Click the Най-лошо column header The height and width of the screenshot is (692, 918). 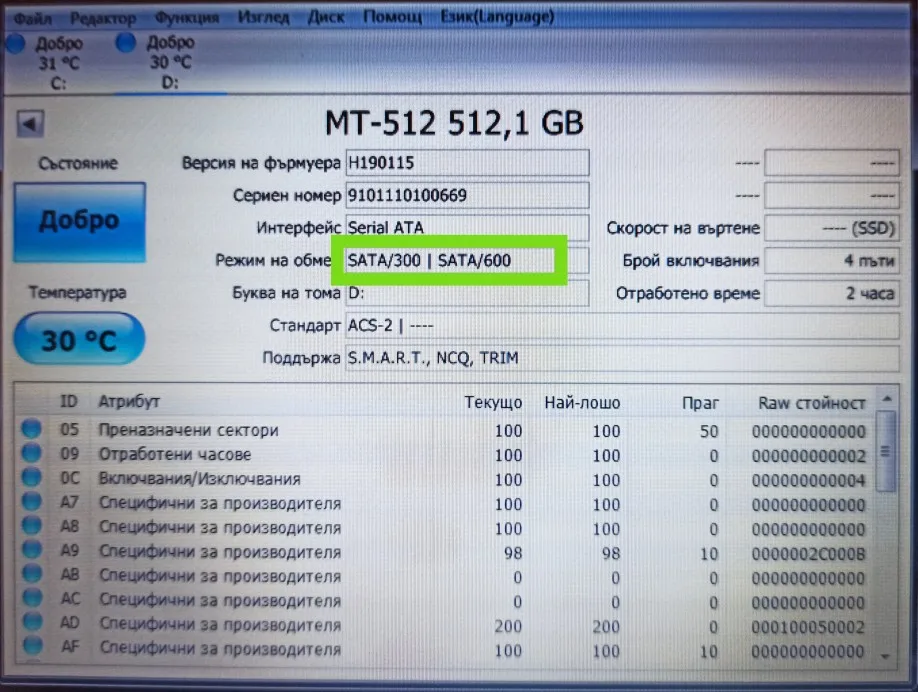582,403
